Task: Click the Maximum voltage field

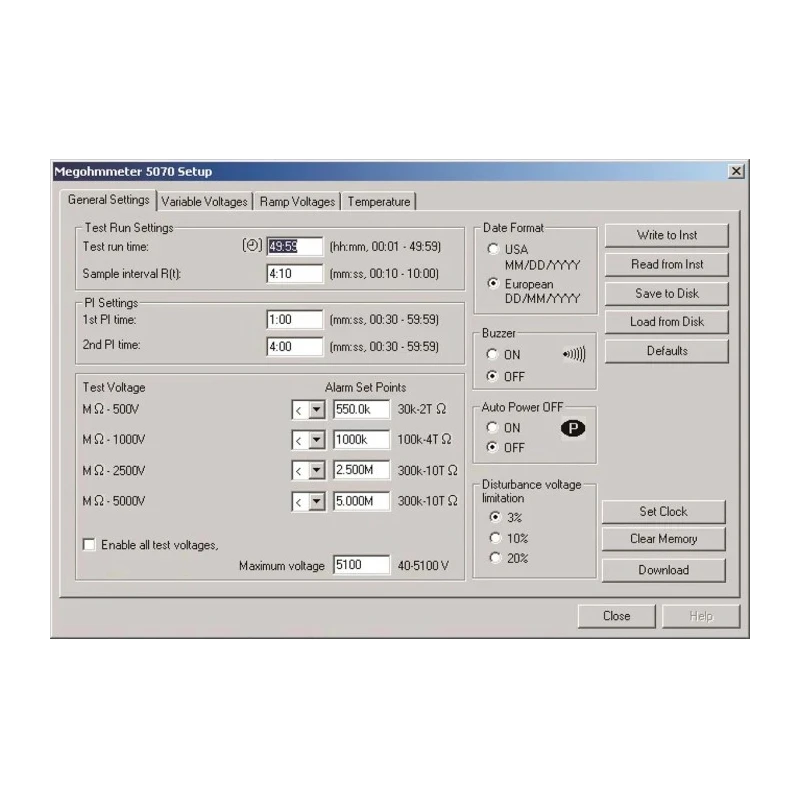Action: (361, 565)
